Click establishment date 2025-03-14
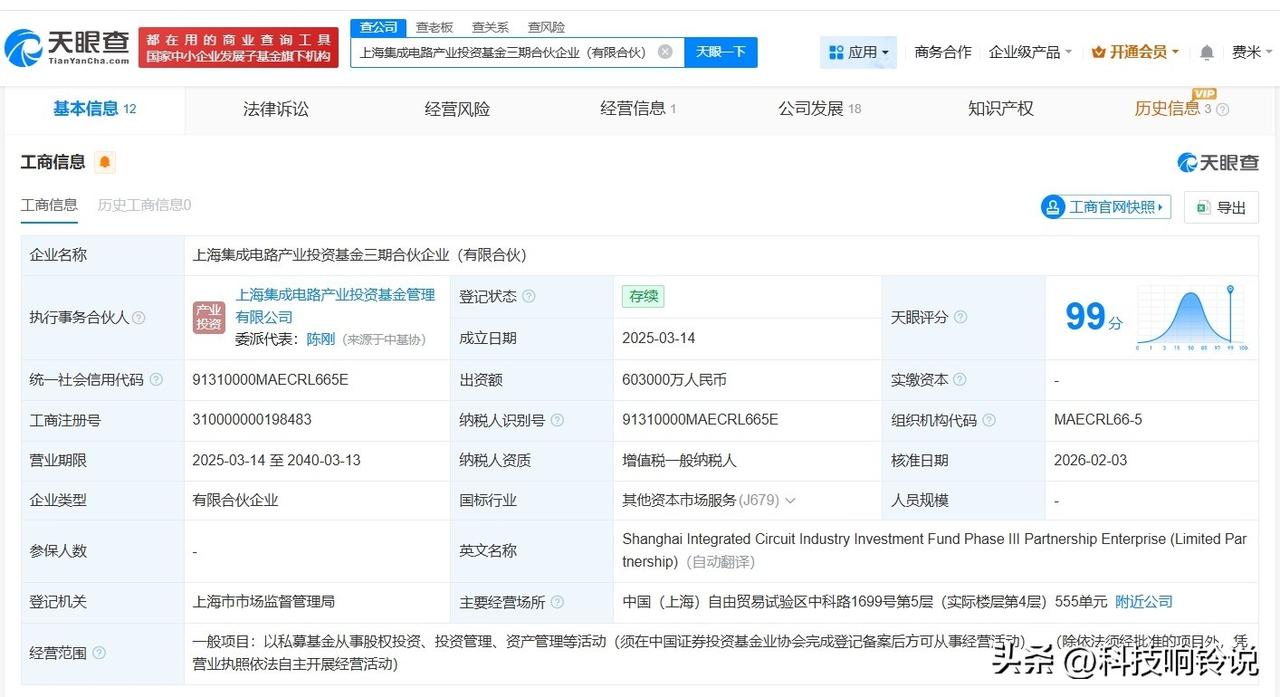Image resolution: width=1280 pixels, height=697 pixels. [658, 338]
